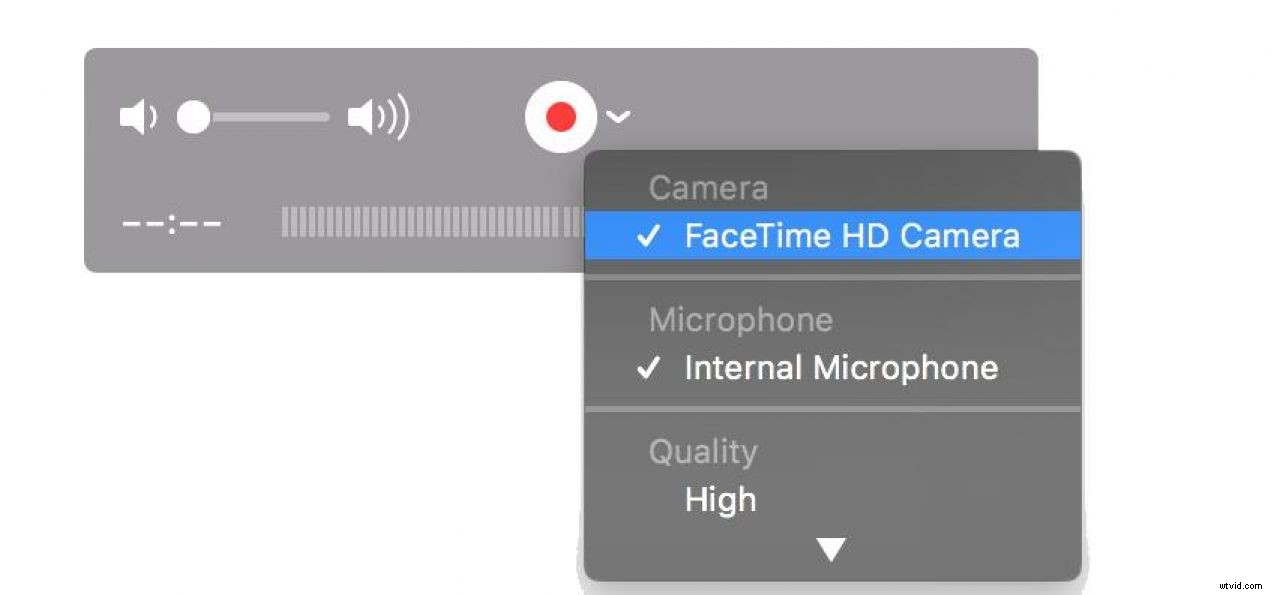Mute audio using the low volume speaker icon
Image resolution: width=1280 pixels, height=595 pixels.
pyautogui.click(x=139, y=117)
